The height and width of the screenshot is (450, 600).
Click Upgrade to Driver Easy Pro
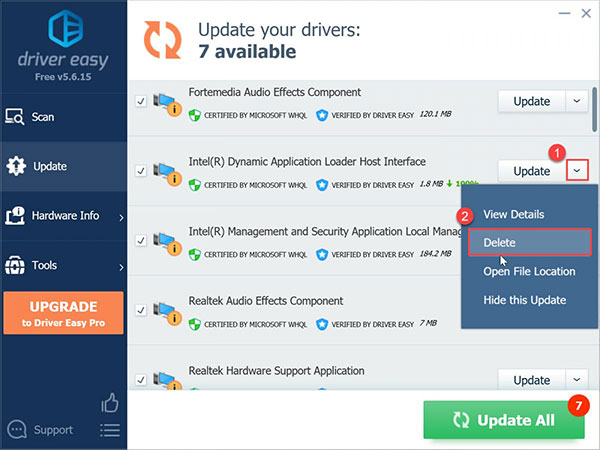(64, 313)
